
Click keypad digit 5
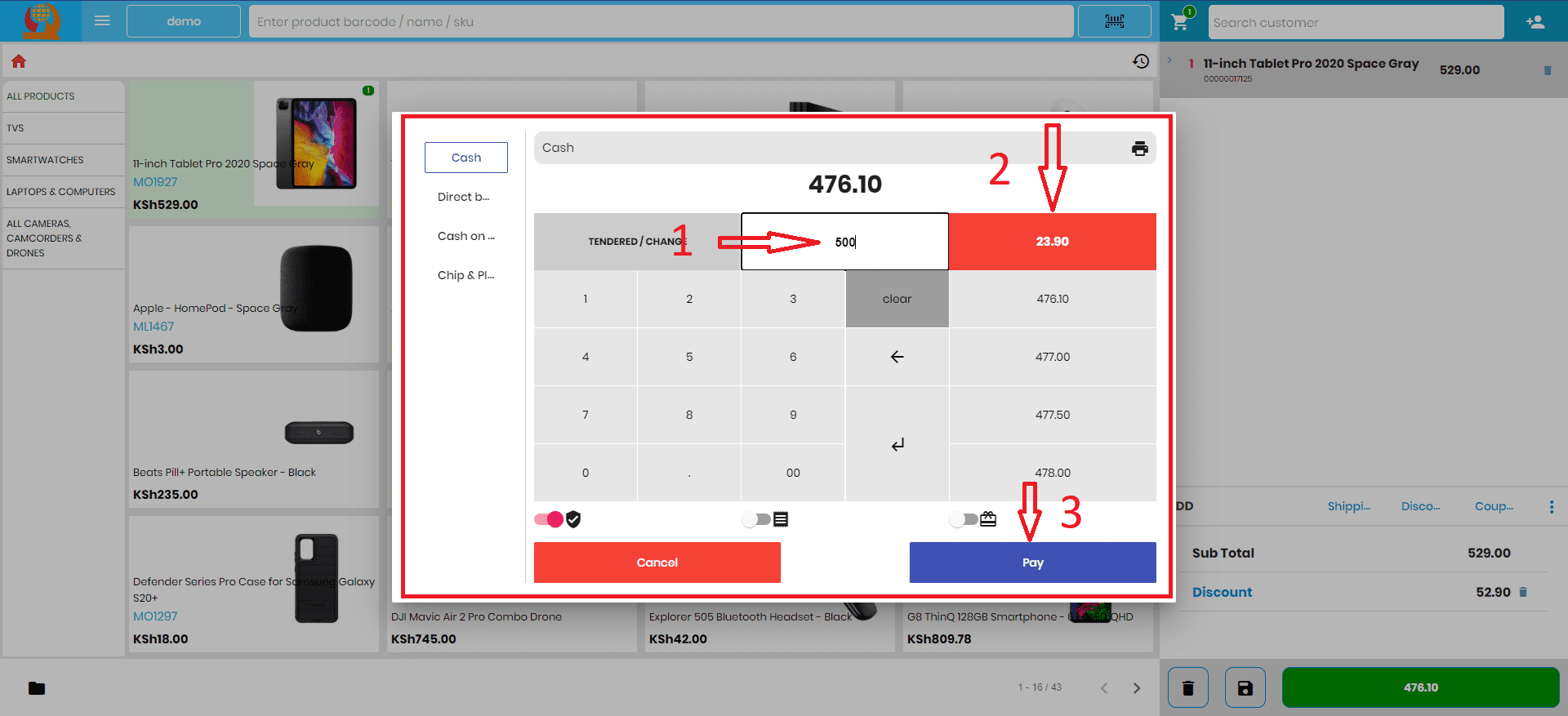(x=689, y=357)
